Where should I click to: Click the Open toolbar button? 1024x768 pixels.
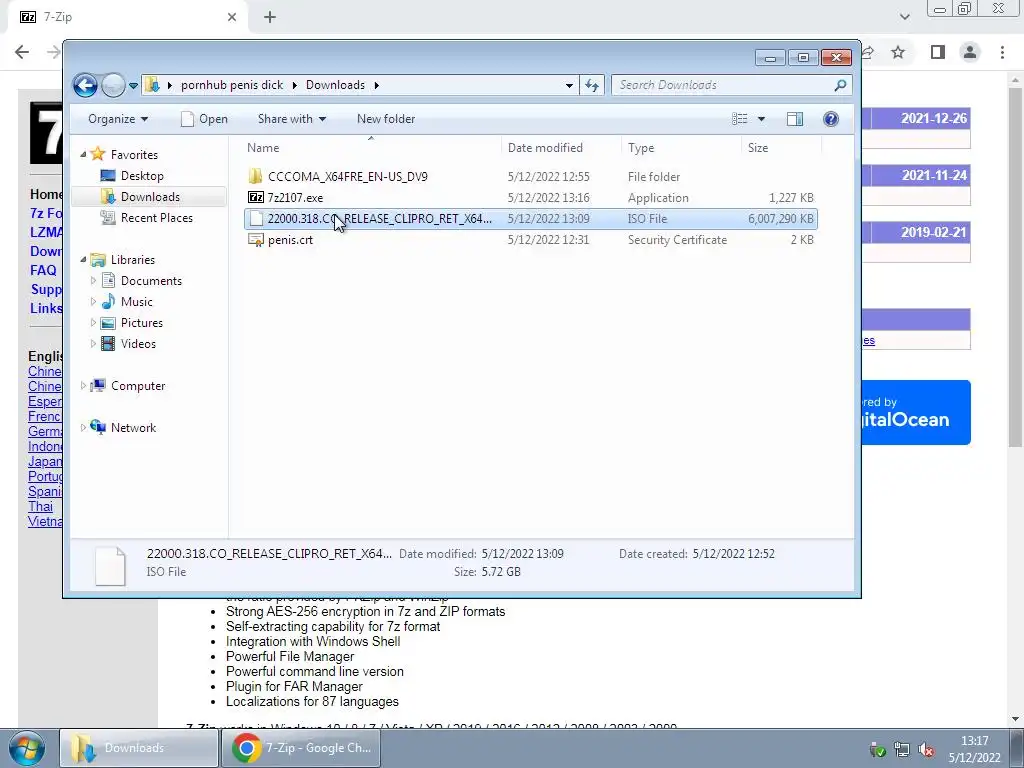[204, 119]
